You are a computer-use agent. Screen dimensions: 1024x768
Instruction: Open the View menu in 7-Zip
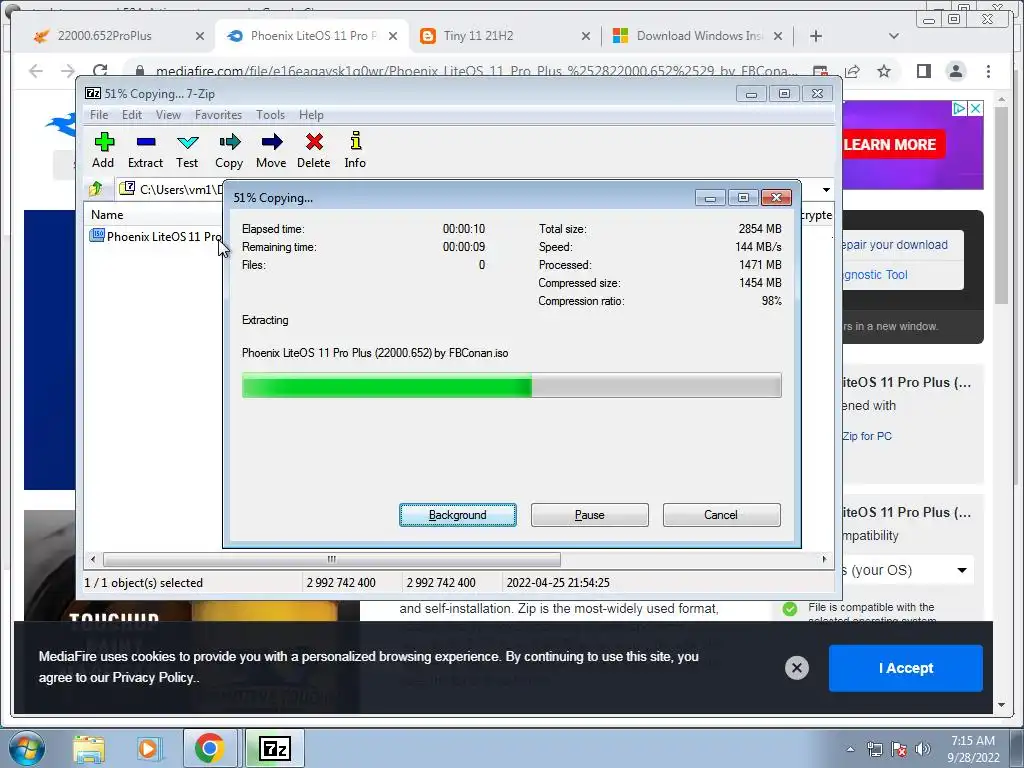pyautogui.click(x=168, y=115)
